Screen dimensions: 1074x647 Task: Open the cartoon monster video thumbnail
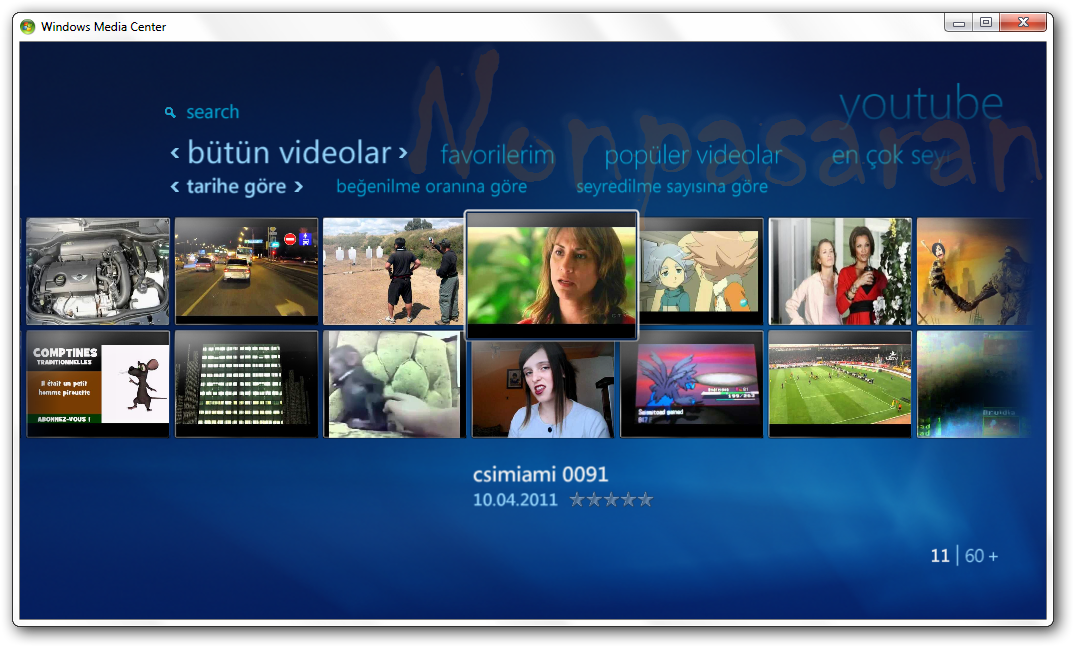[974, 271]
